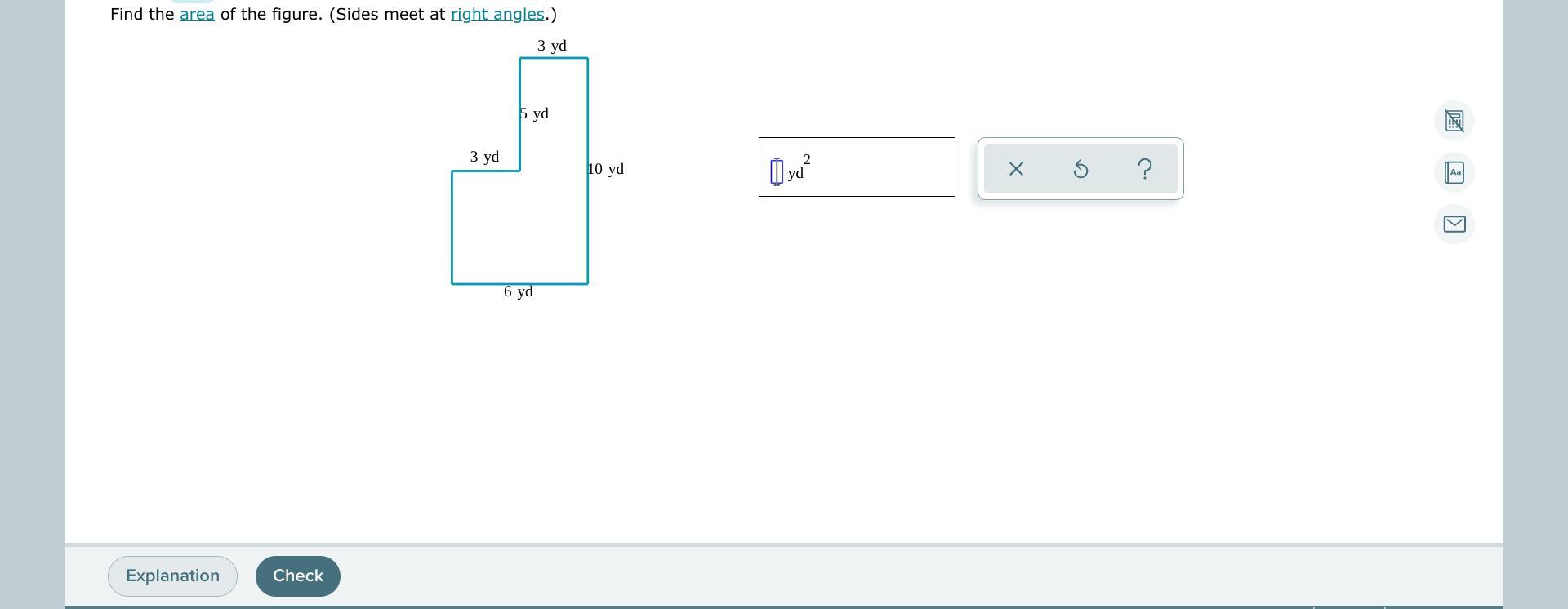Click the Check button

298,576
